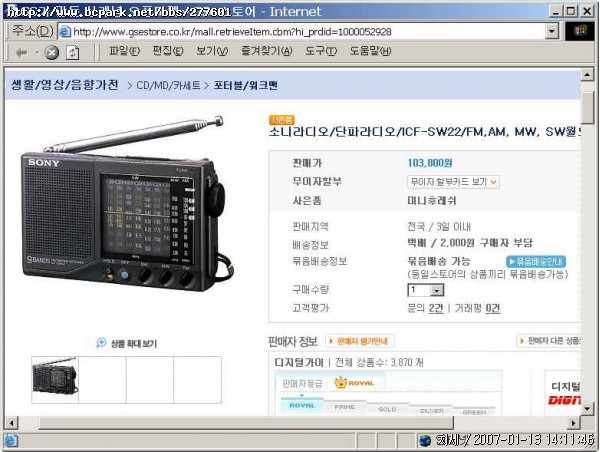Click the 전국 / 3일 이내 text
Image resolution: width=600 pixels, height=452 pixels.
click(439, 227)
